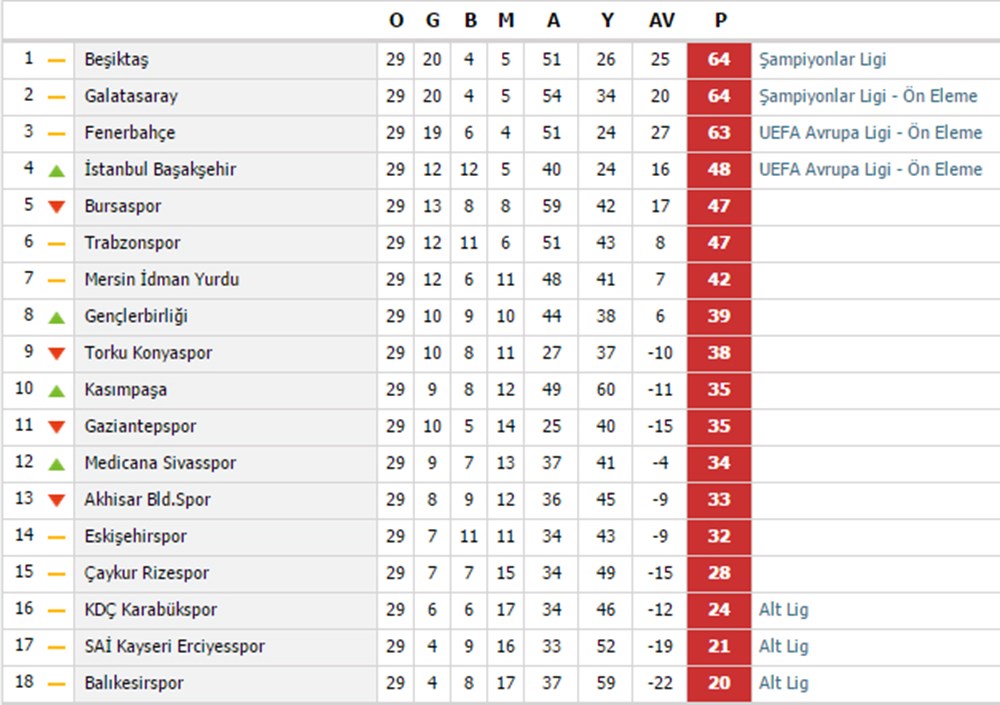The height and width of the screenshot is (705, 1000).
Task: Select the Trabzonspor team name
Action: coord(132,243)
